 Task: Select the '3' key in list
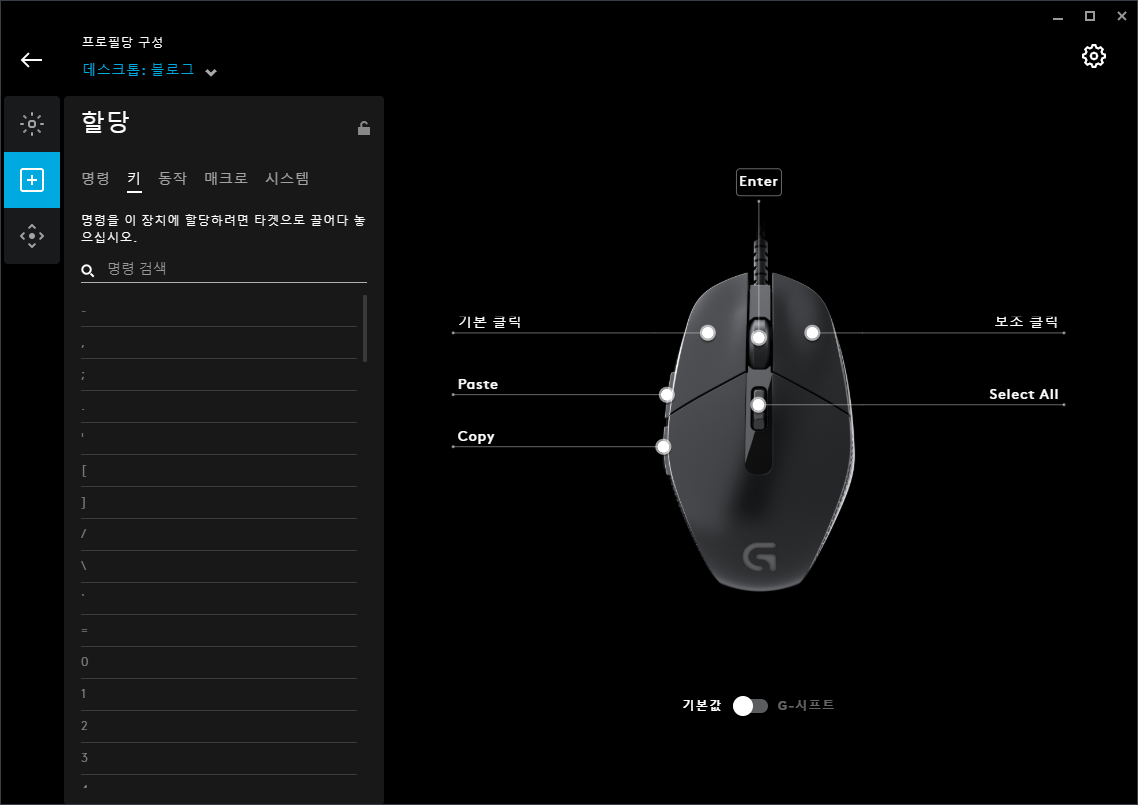point(219,758)
